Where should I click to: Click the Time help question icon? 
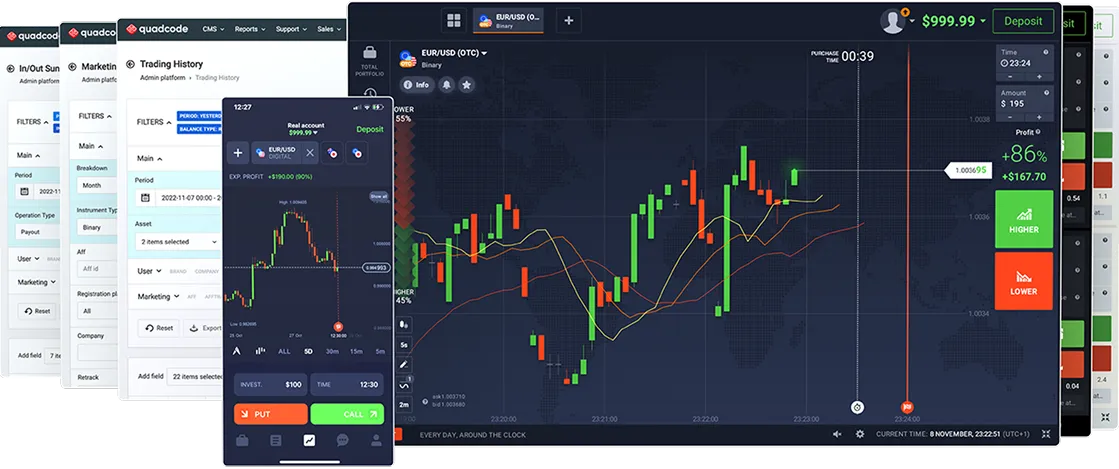[1046, 52]
